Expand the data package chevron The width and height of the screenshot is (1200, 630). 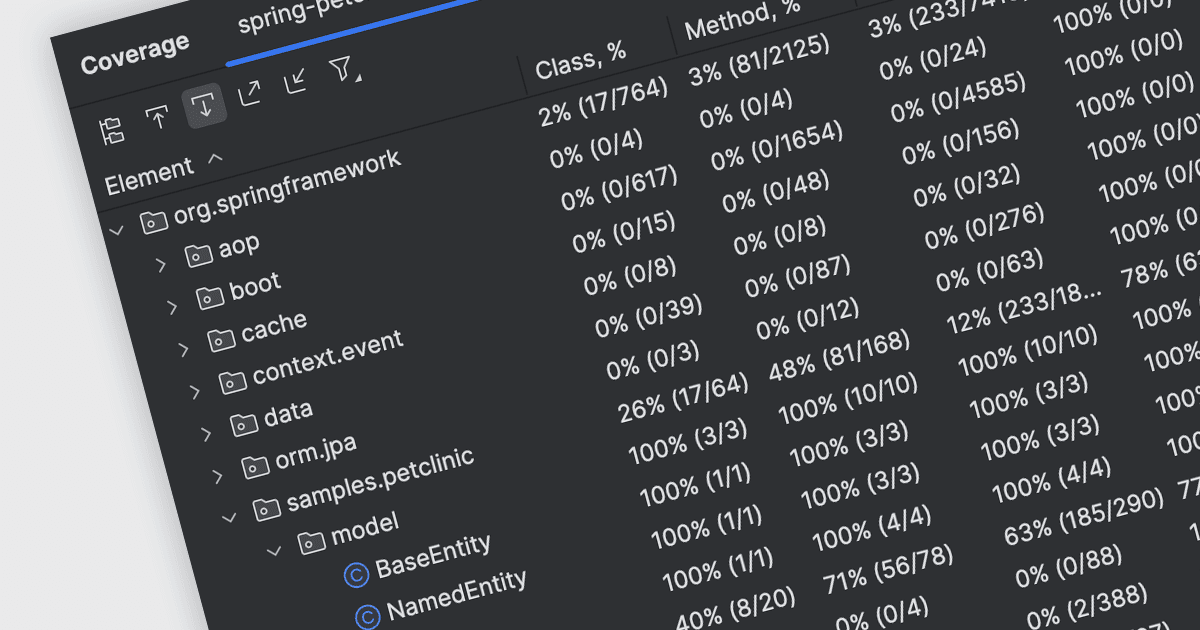[206, 434]
